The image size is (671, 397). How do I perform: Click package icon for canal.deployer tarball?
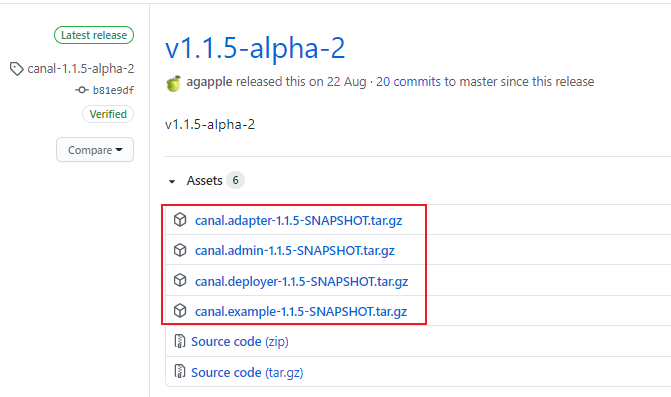point(180,281)
